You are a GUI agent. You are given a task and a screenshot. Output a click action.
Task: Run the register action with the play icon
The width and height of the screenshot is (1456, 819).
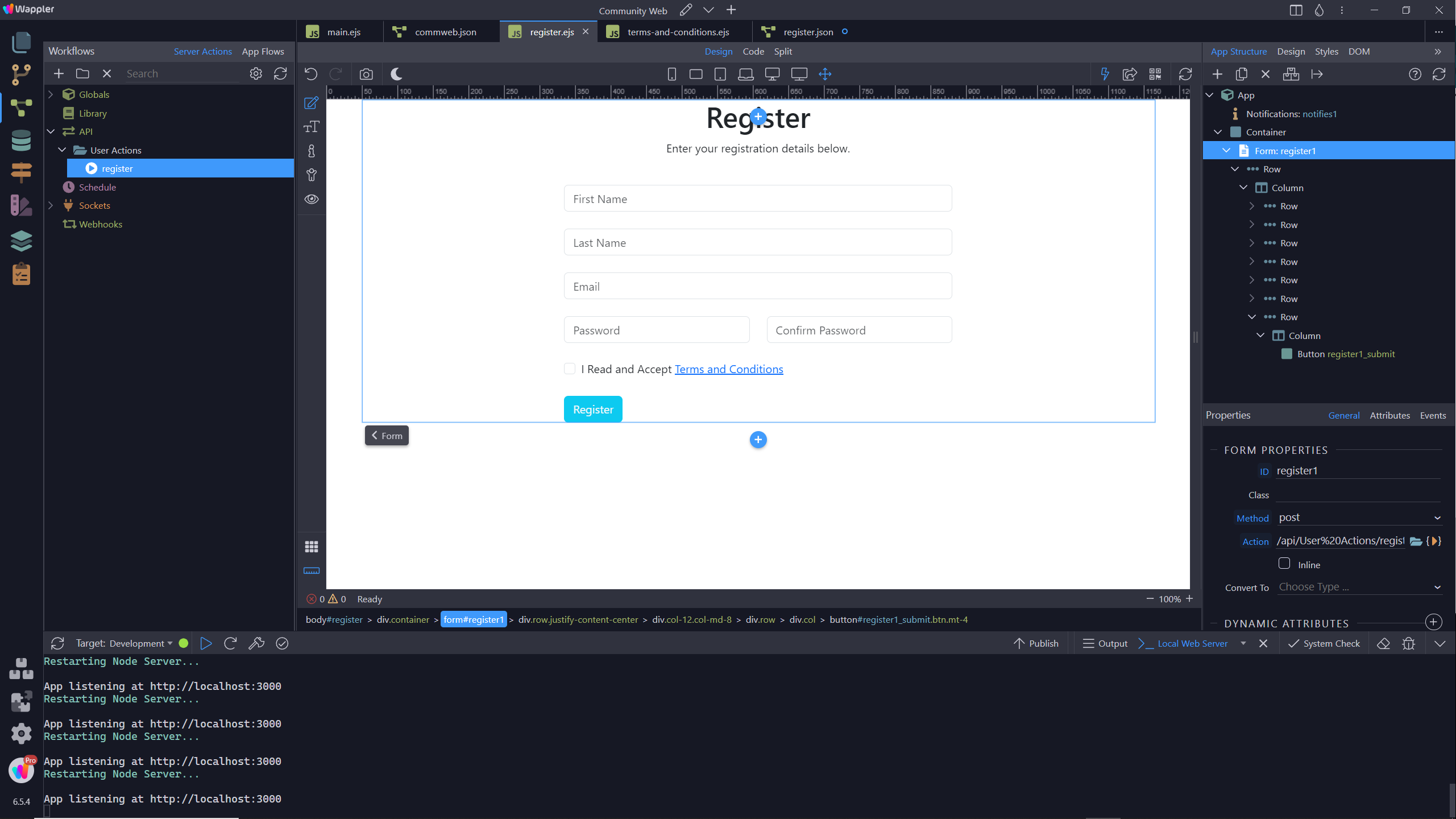tap(91, 168)
